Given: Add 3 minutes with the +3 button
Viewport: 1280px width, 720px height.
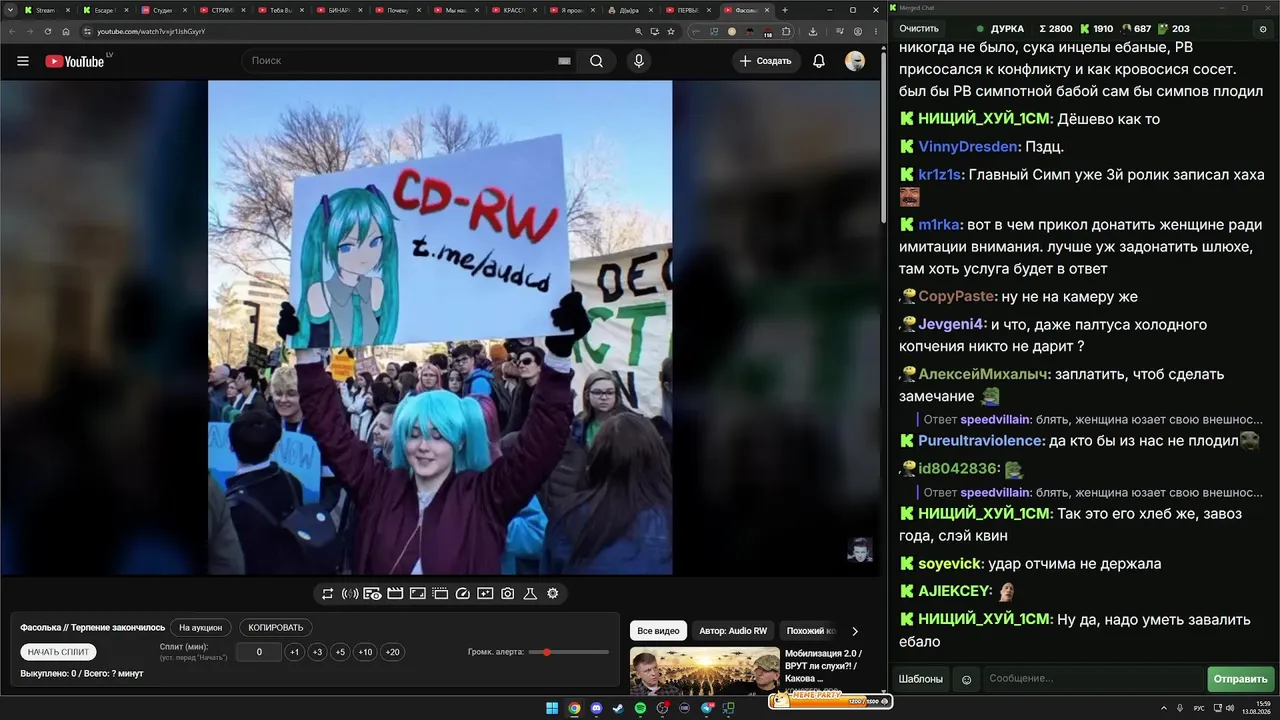Looking at the screenshot, I should tap(317, 652).
